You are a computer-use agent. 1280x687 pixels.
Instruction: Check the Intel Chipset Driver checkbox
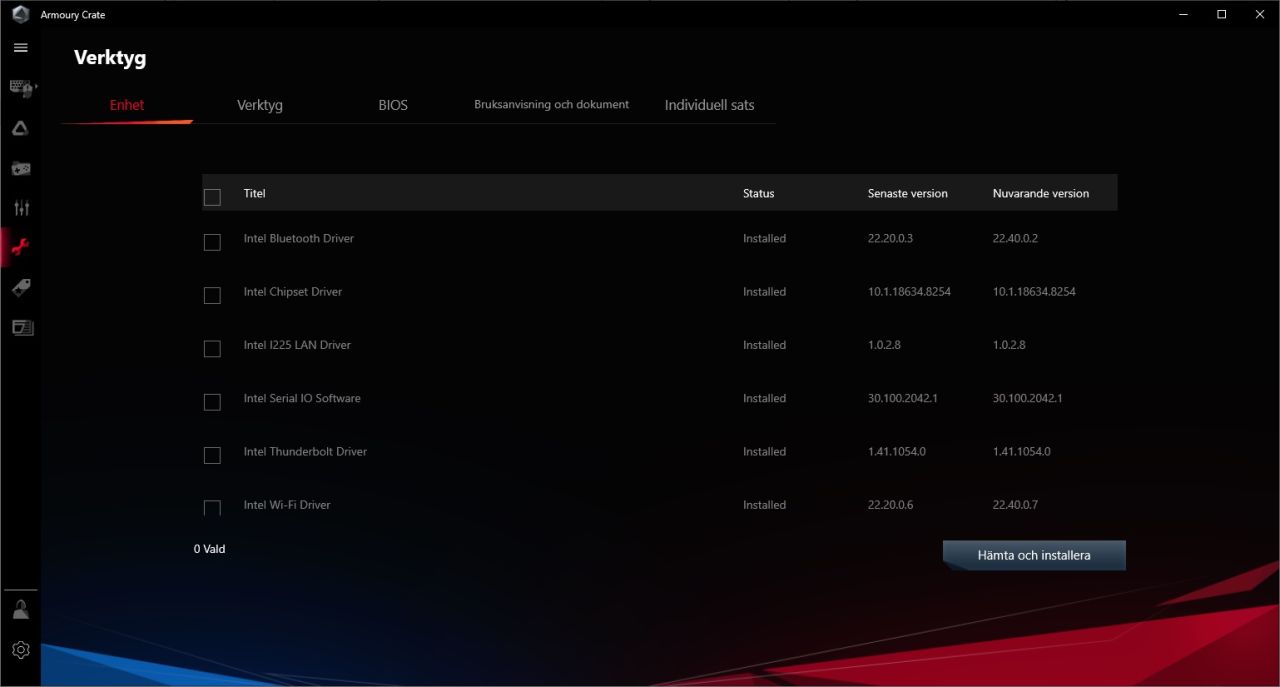(x=212, y=295)
